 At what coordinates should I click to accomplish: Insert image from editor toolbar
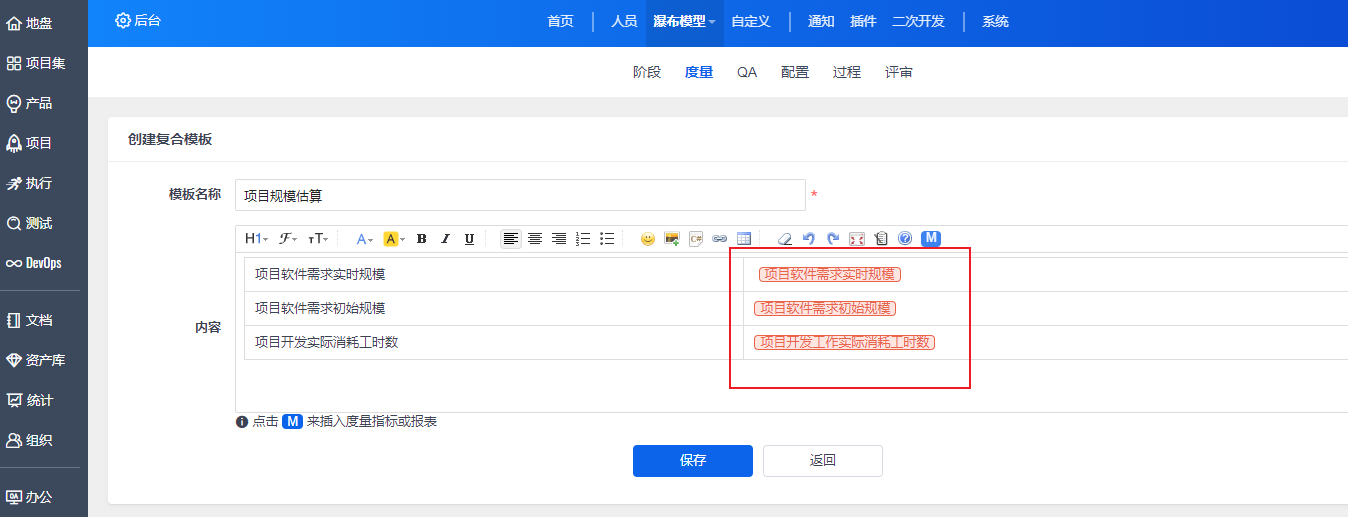point(672,239)
